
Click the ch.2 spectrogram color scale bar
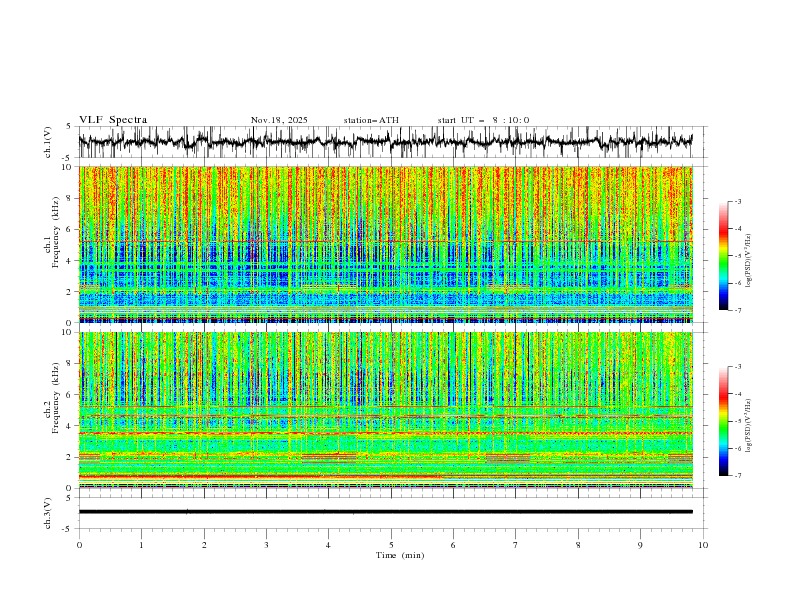(x=723, y=421)
